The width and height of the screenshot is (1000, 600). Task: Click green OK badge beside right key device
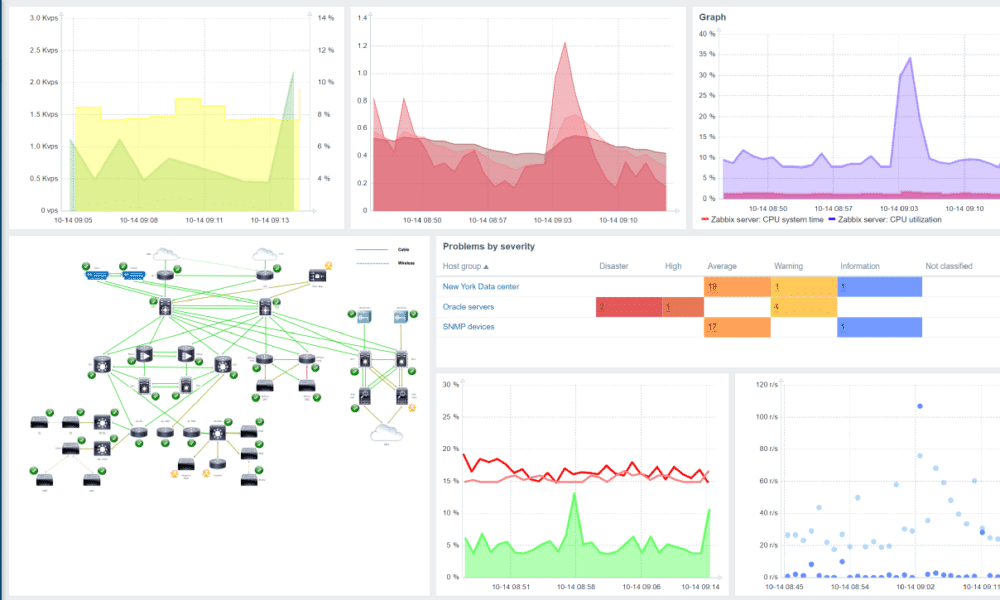413,314
